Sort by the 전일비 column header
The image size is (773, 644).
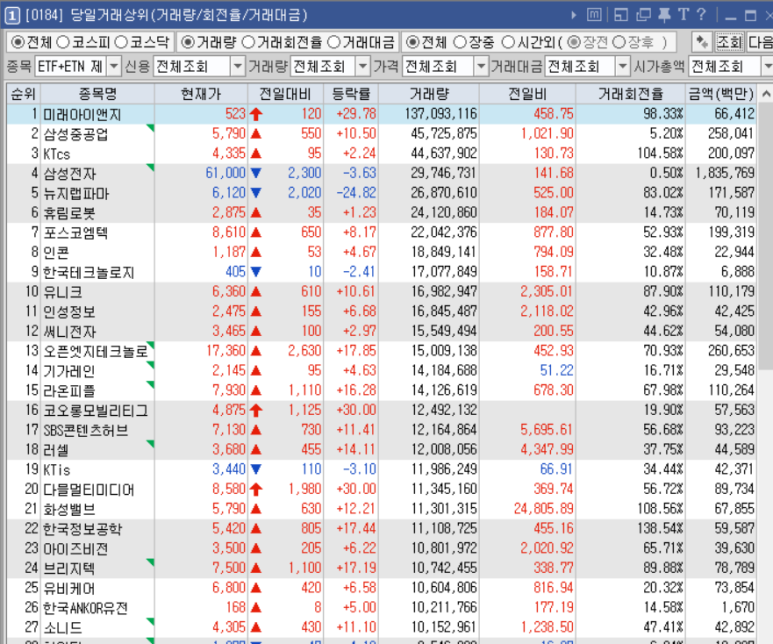coord(527,94)
